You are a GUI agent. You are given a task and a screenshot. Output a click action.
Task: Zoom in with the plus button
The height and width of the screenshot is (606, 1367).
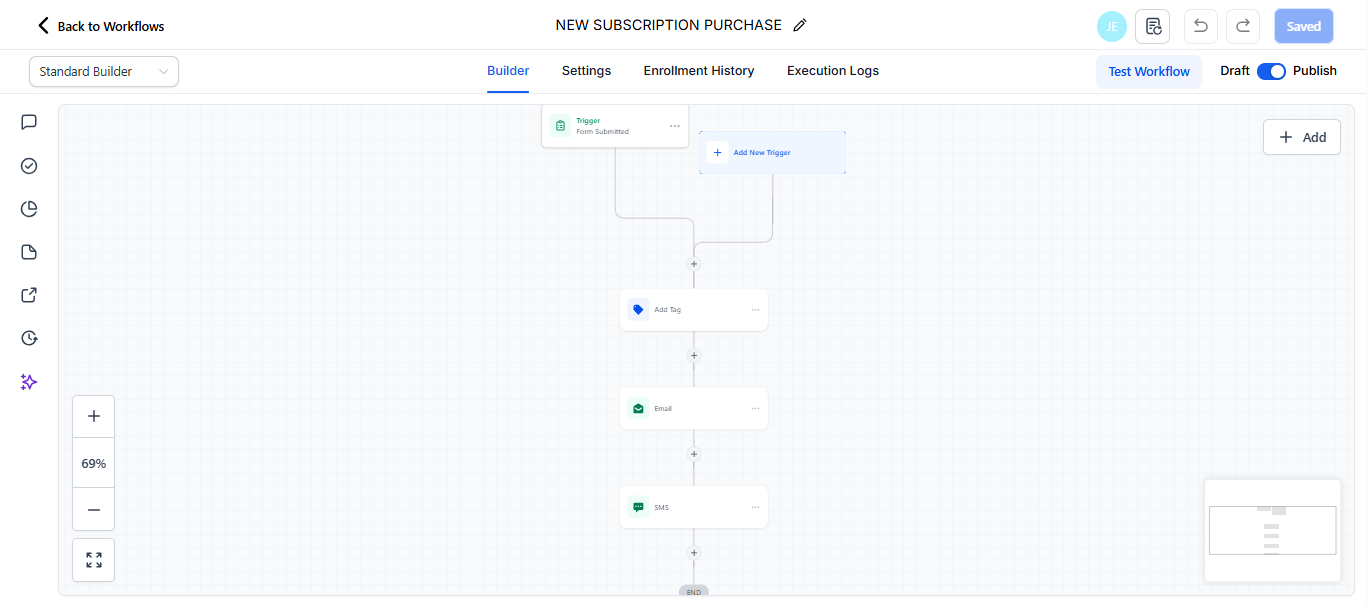(x=94, y=416)
